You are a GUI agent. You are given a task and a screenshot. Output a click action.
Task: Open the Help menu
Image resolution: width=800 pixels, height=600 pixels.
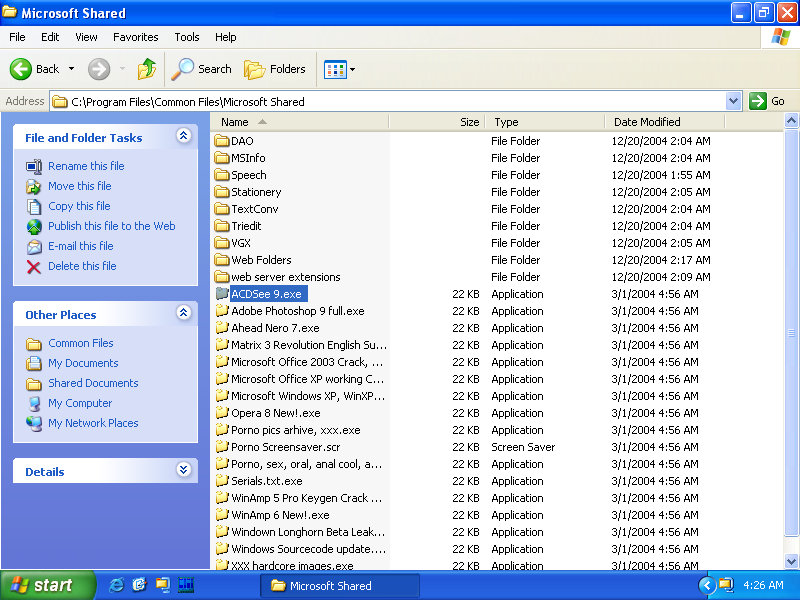point(226,37)
